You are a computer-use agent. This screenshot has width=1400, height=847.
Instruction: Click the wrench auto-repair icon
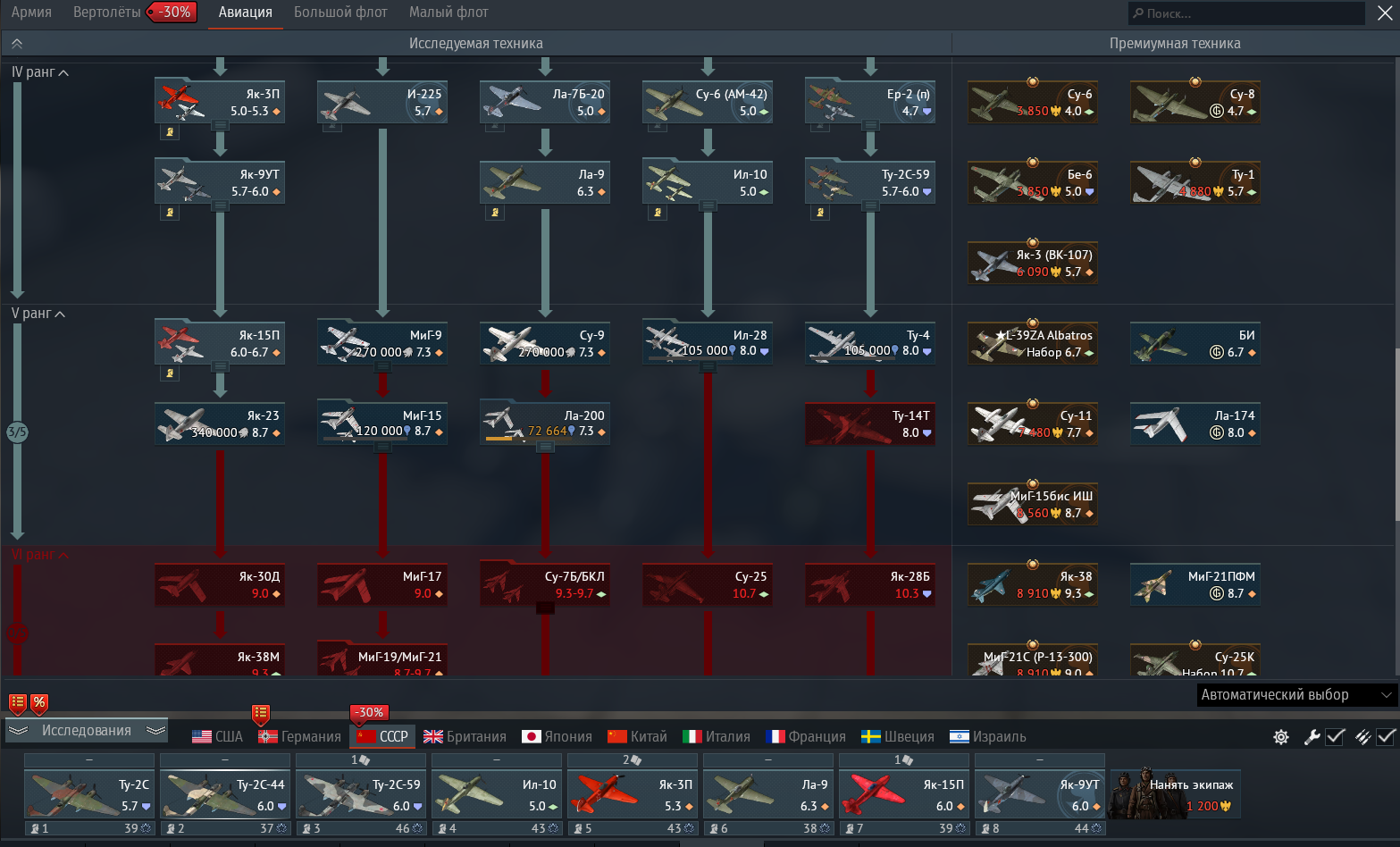click(x=1312, y=737)
